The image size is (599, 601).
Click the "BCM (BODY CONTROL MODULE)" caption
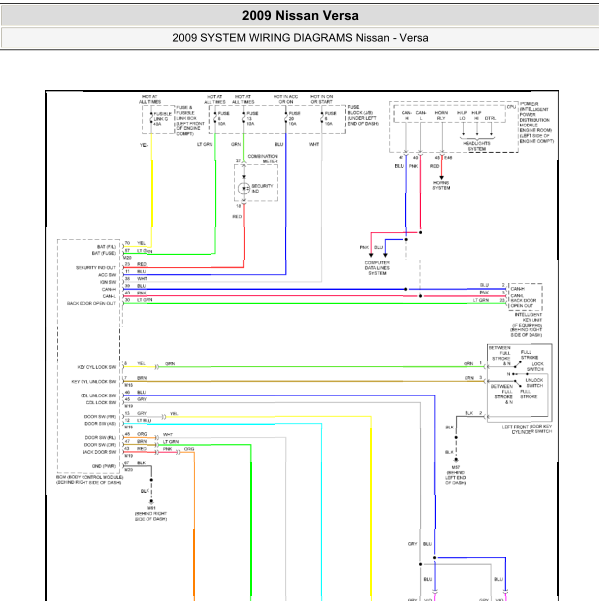click(90, 477)
